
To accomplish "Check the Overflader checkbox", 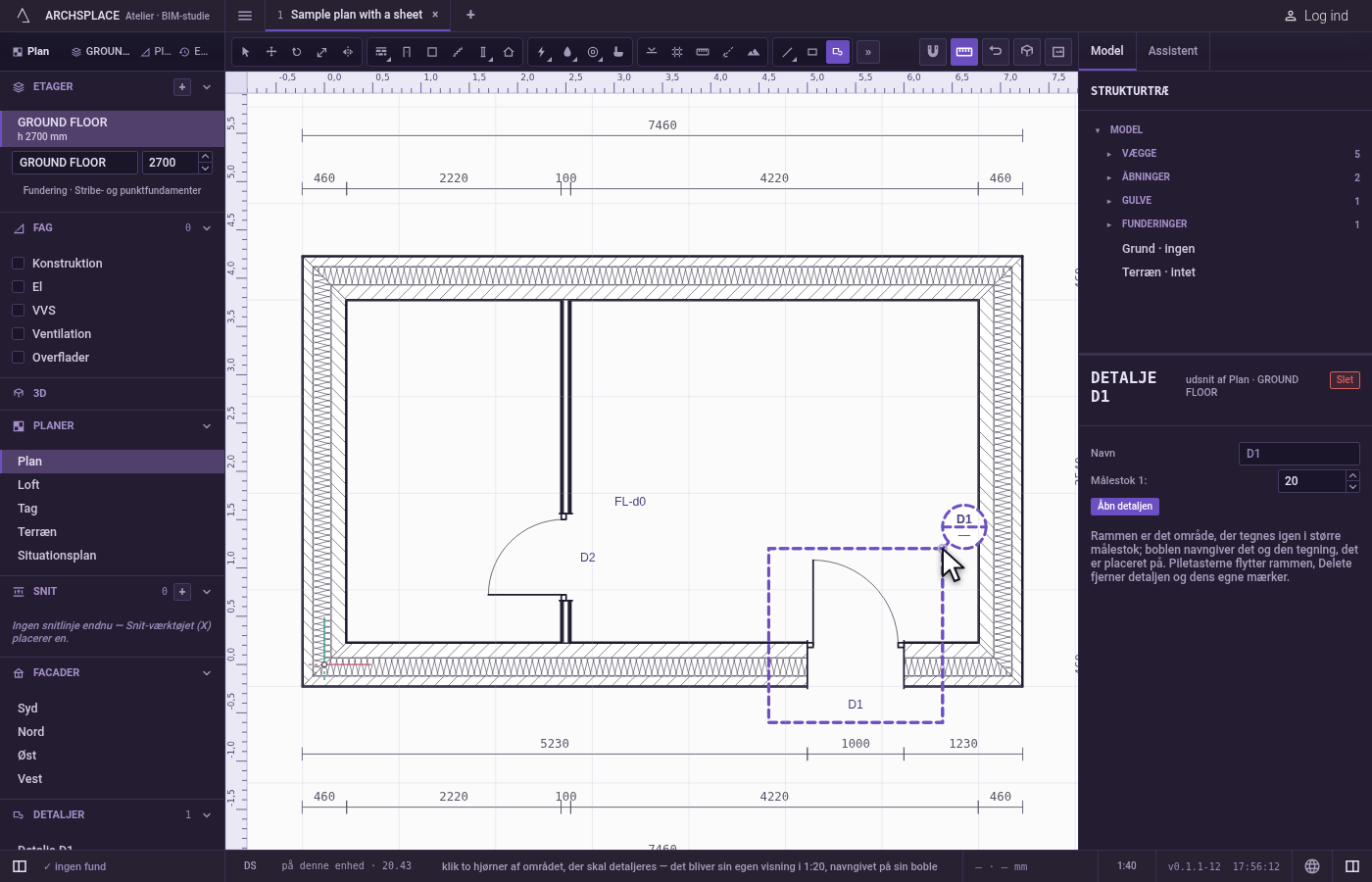I will coord(18,358).
